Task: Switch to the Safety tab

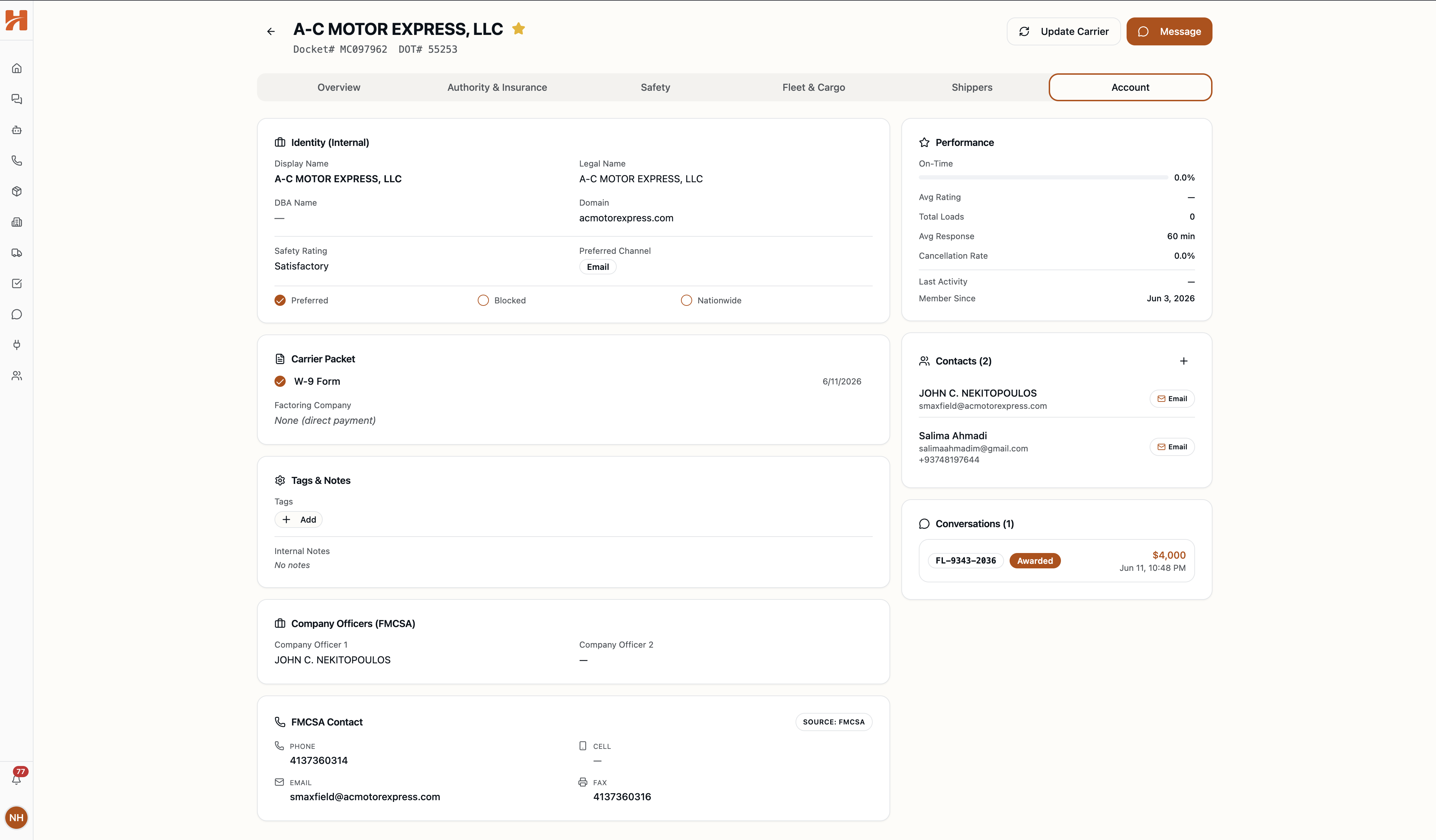Action: 655,87
